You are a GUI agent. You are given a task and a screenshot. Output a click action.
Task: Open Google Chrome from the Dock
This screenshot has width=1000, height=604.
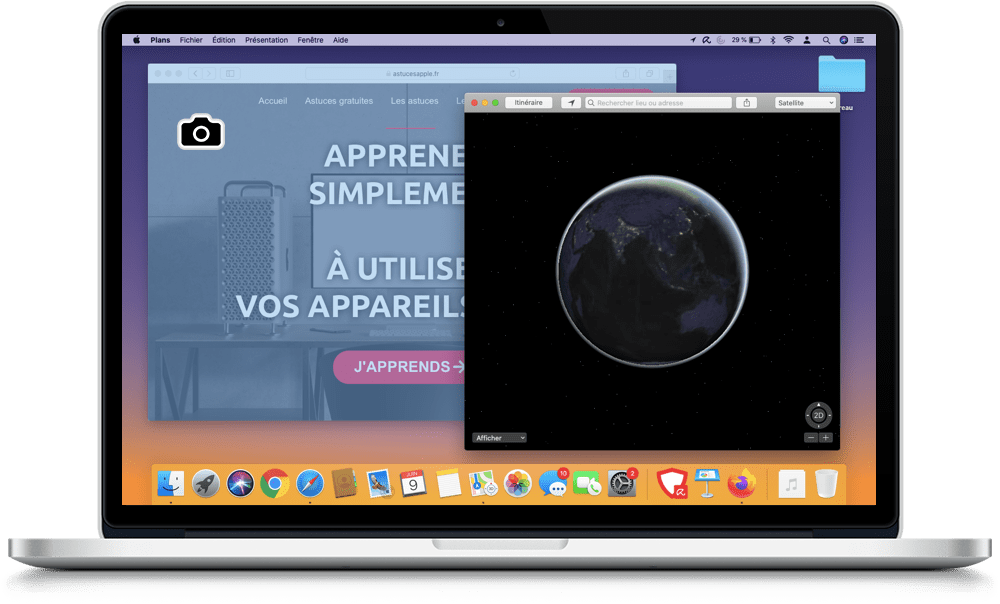[x=275, y=484]
